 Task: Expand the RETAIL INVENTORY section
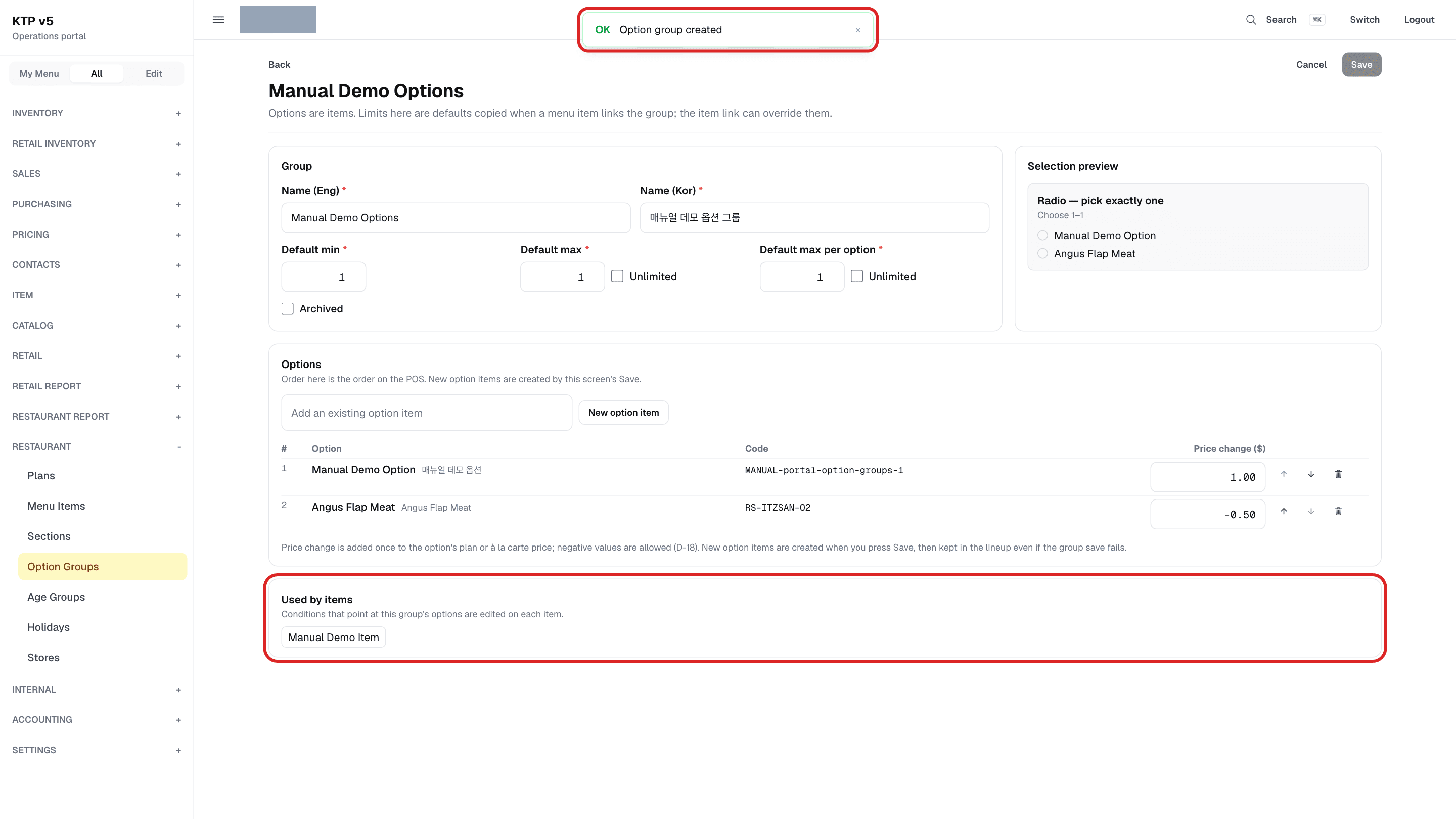click(97, 144)
